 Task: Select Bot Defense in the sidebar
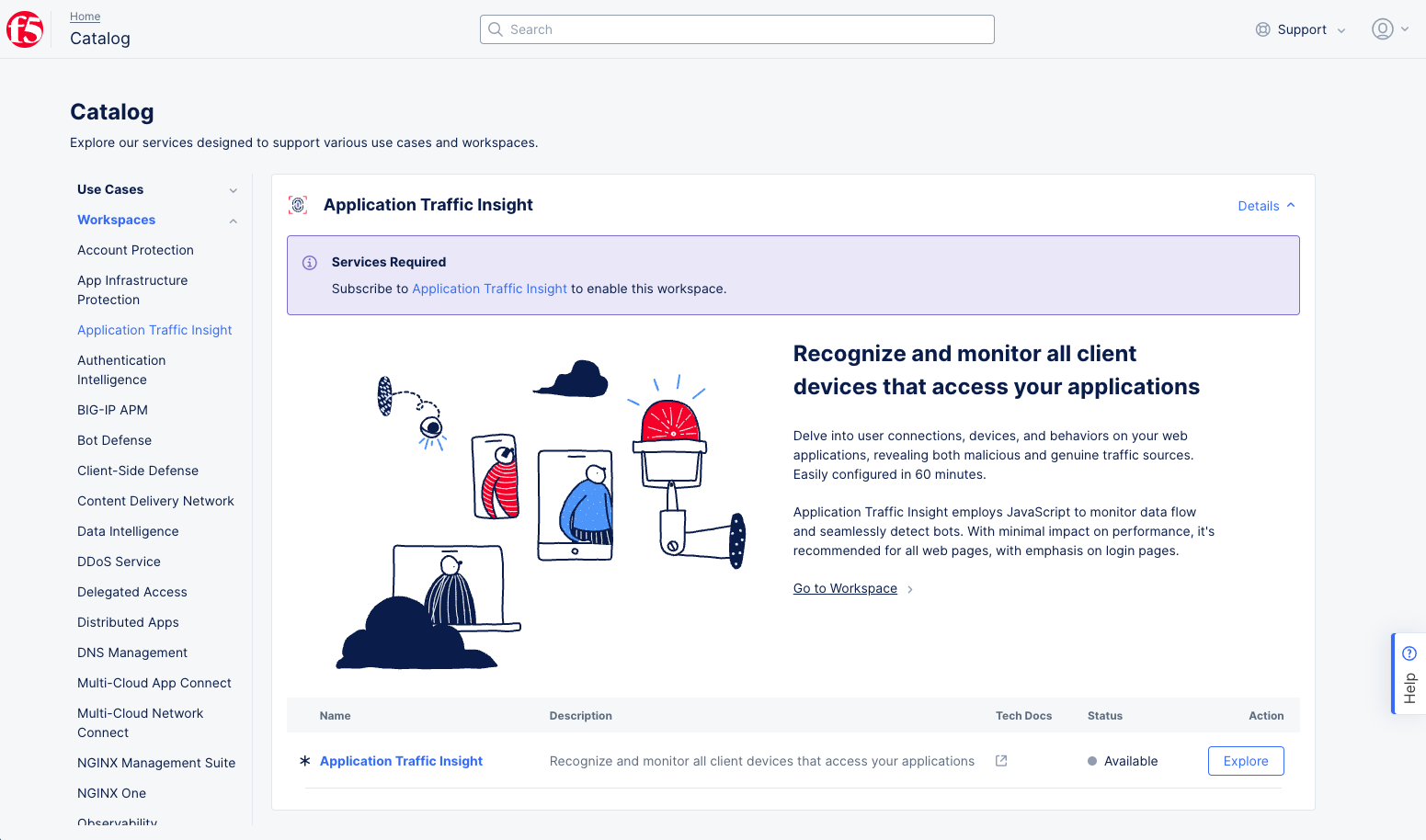point(114,440)
